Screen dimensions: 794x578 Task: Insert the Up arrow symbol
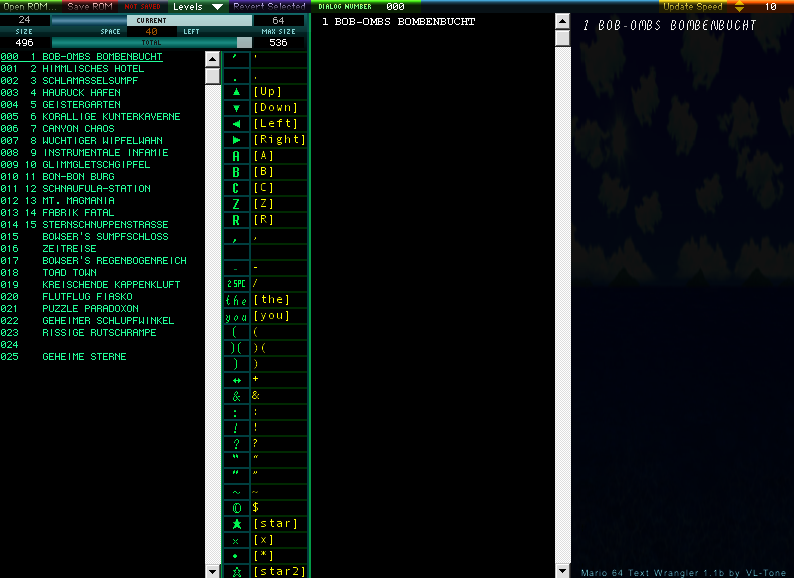(236, 92)
